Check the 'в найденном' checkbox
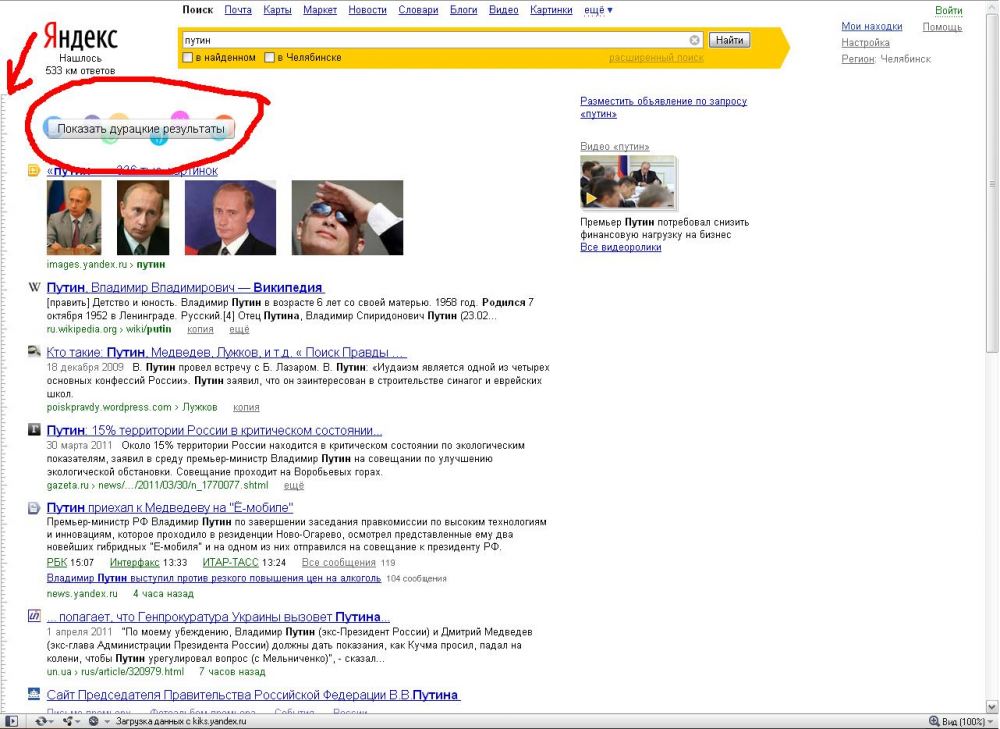1000x729 pixels. click(188, 57)
